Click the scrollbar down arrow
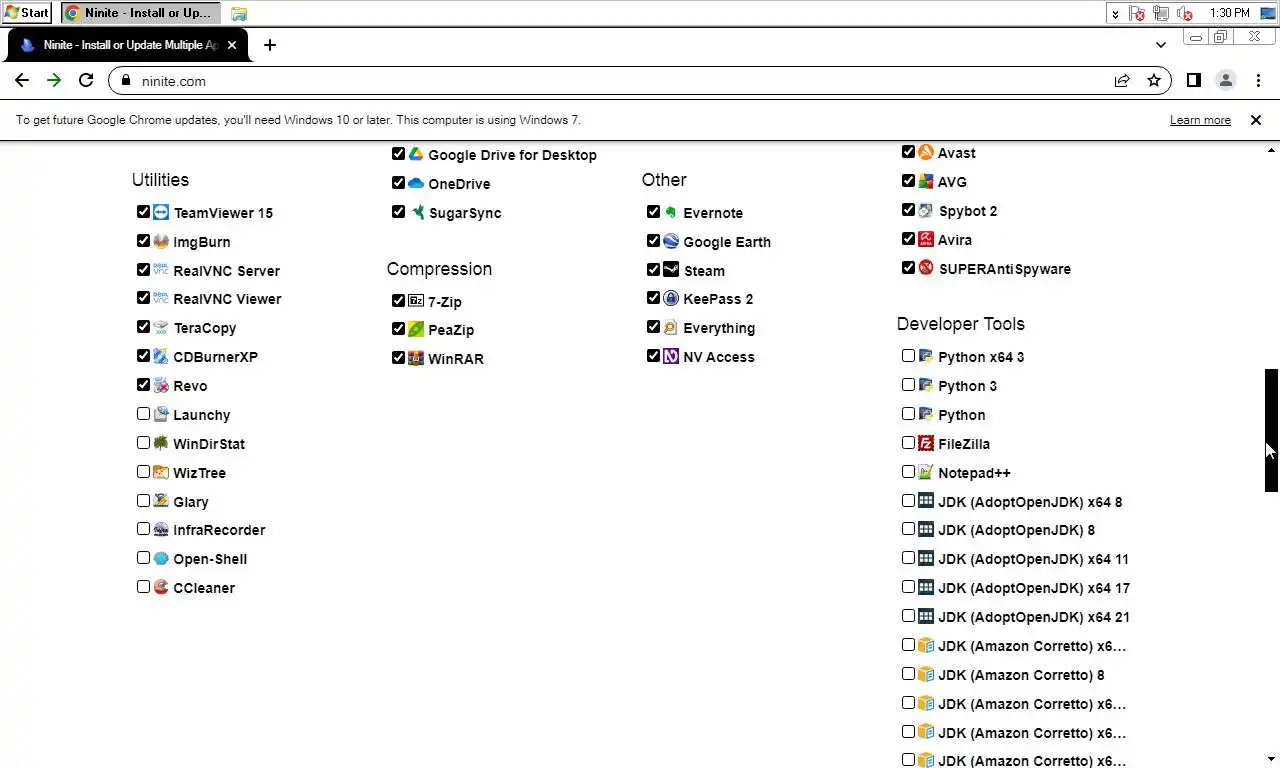 tap(1271, 760)
